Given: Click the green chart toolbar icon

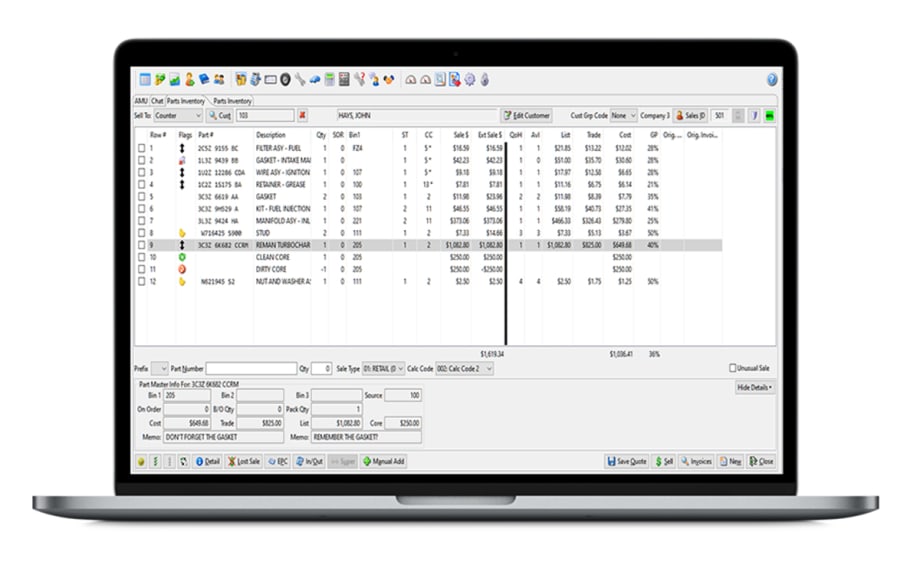Looking at the screenshot, I should [175, 79].
